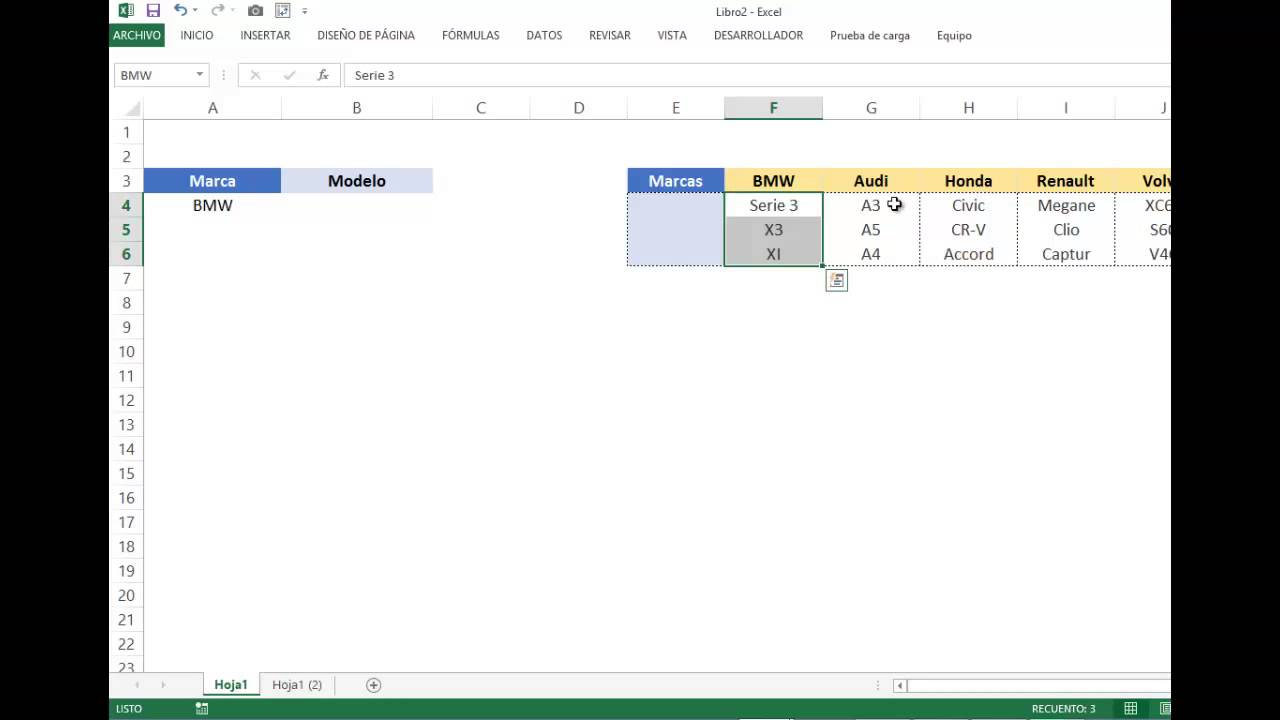Click inside the Name Box showing BMW
This screenshot has height=720, width=1280.
tap(153, 75)
